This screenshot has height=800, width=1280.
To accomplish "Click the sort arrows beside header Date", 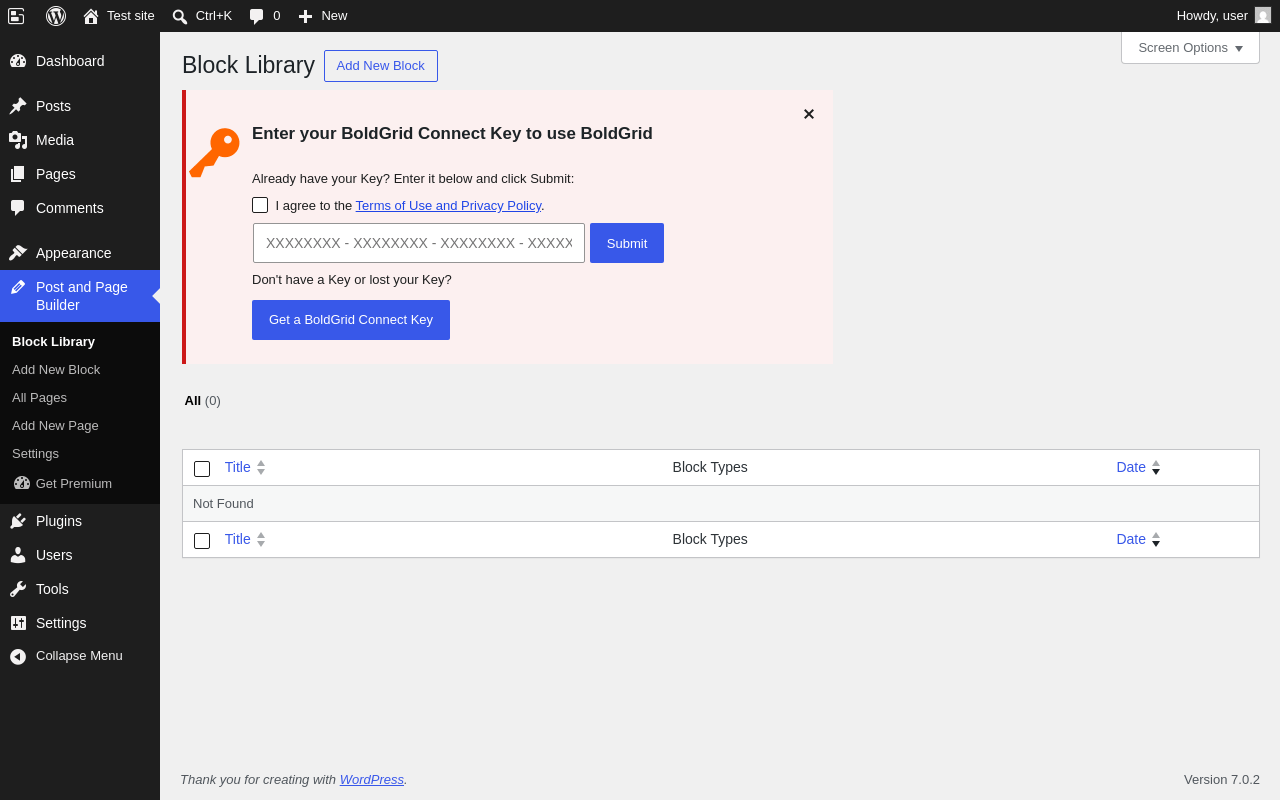I will tap(1156, 467).
